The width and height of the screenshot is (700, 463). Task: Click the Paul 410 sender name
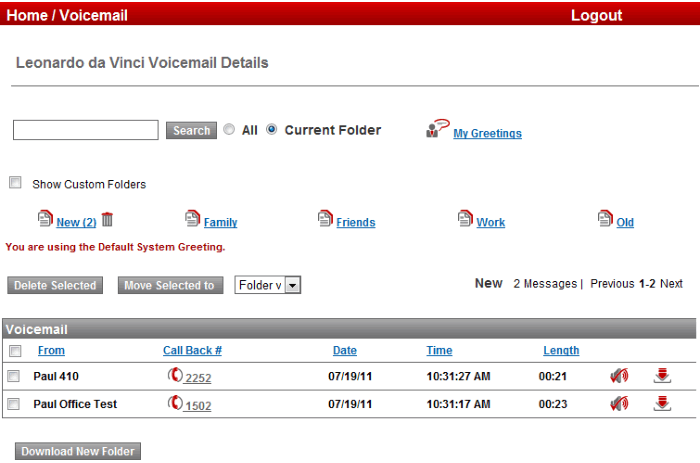pos(56,376)
